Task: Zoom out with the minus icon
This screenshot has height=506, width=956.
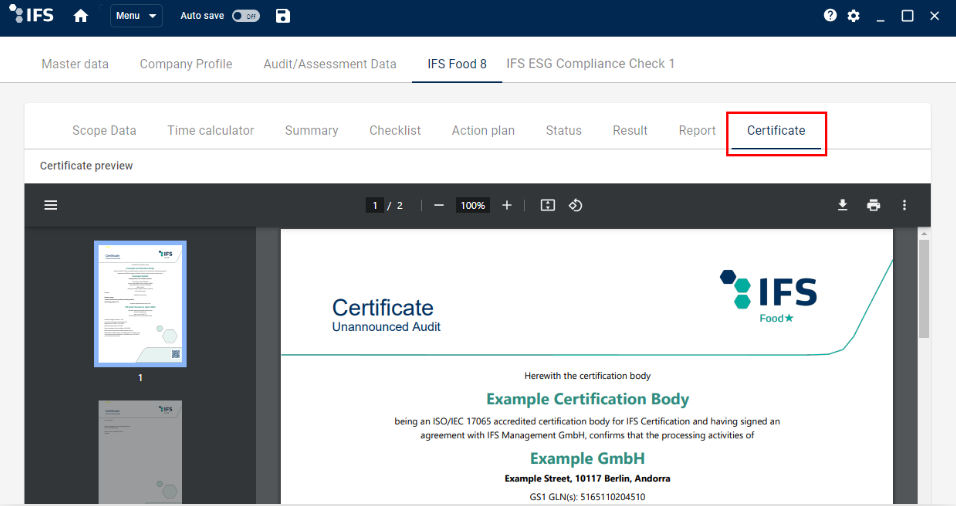Action: click(439, 205)
